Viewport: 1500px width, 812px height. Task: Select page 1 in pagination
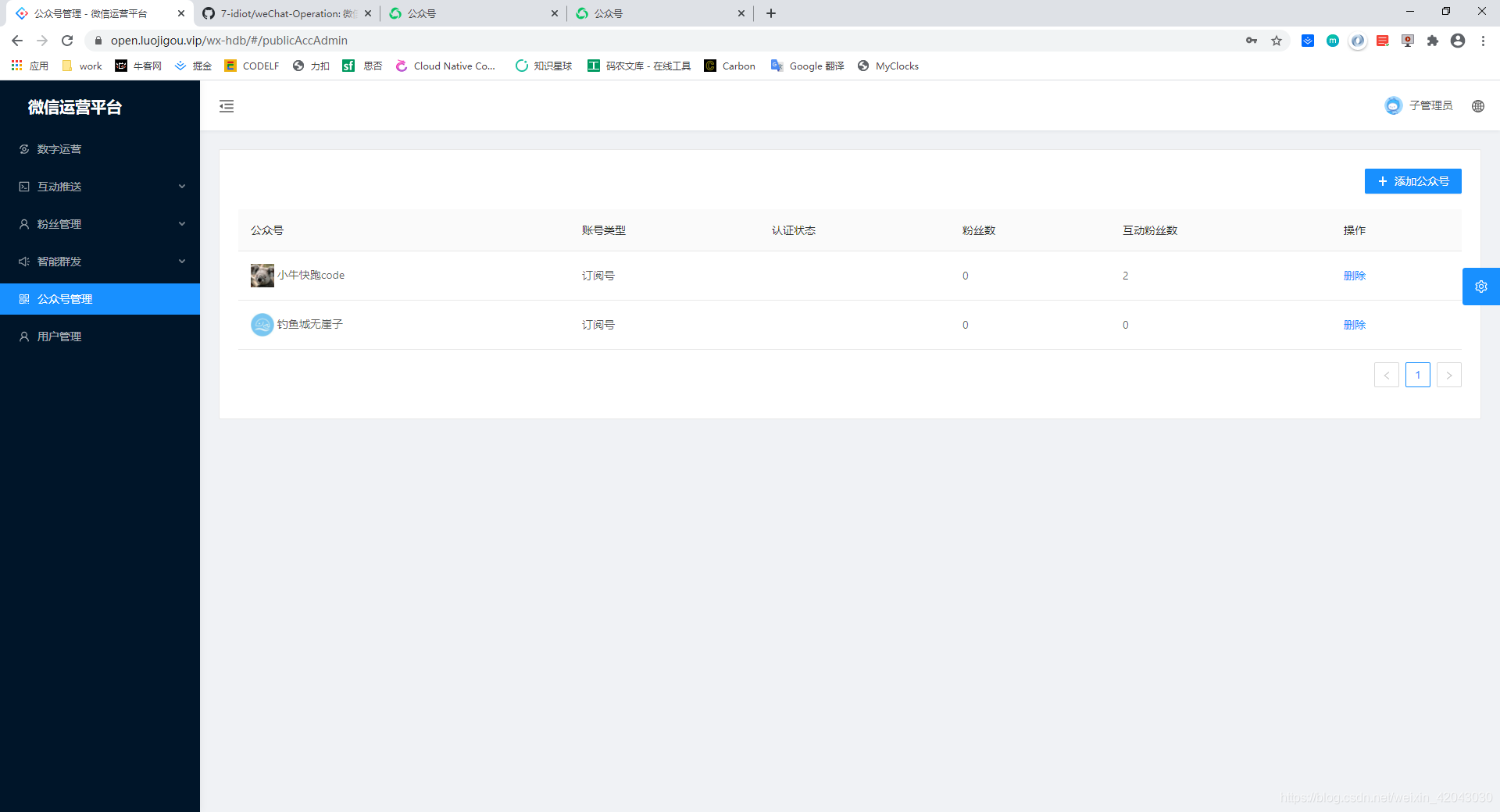[x=1418, y=375]
